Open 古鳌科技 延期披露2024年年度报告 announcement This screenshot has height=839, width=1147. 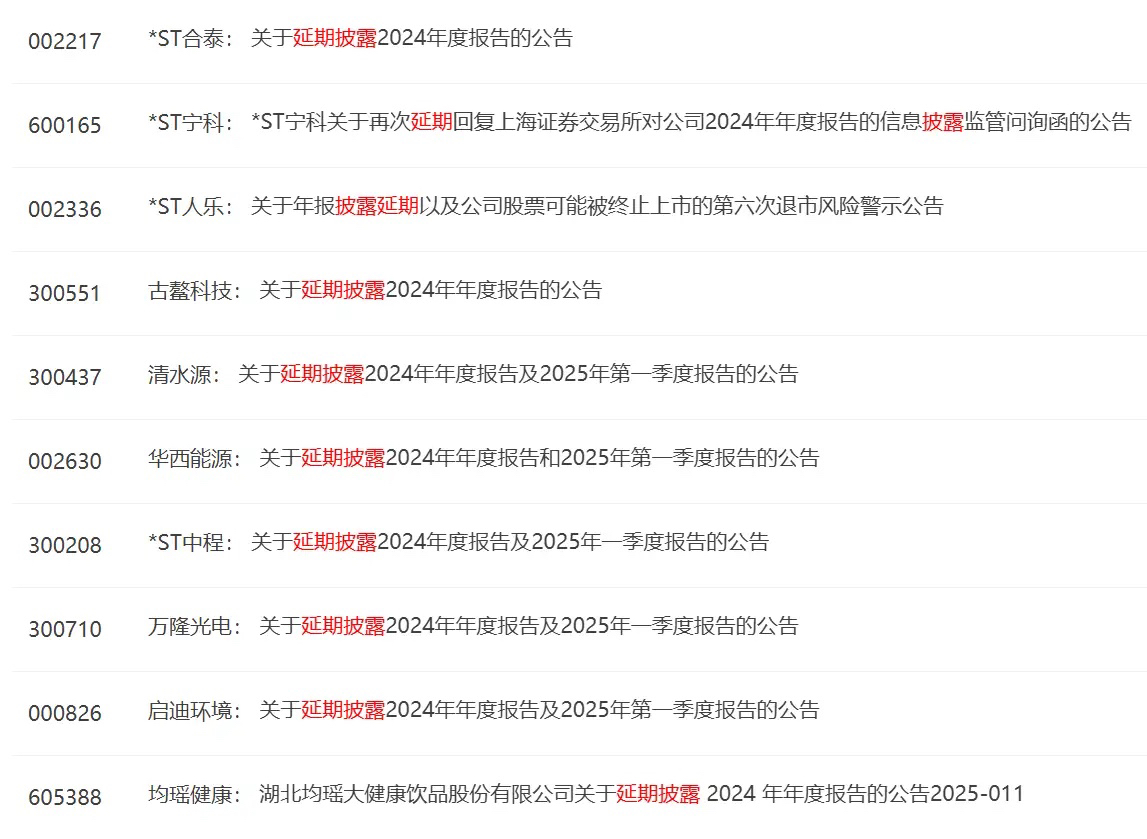pyautogui.click(x=430, y=290)
